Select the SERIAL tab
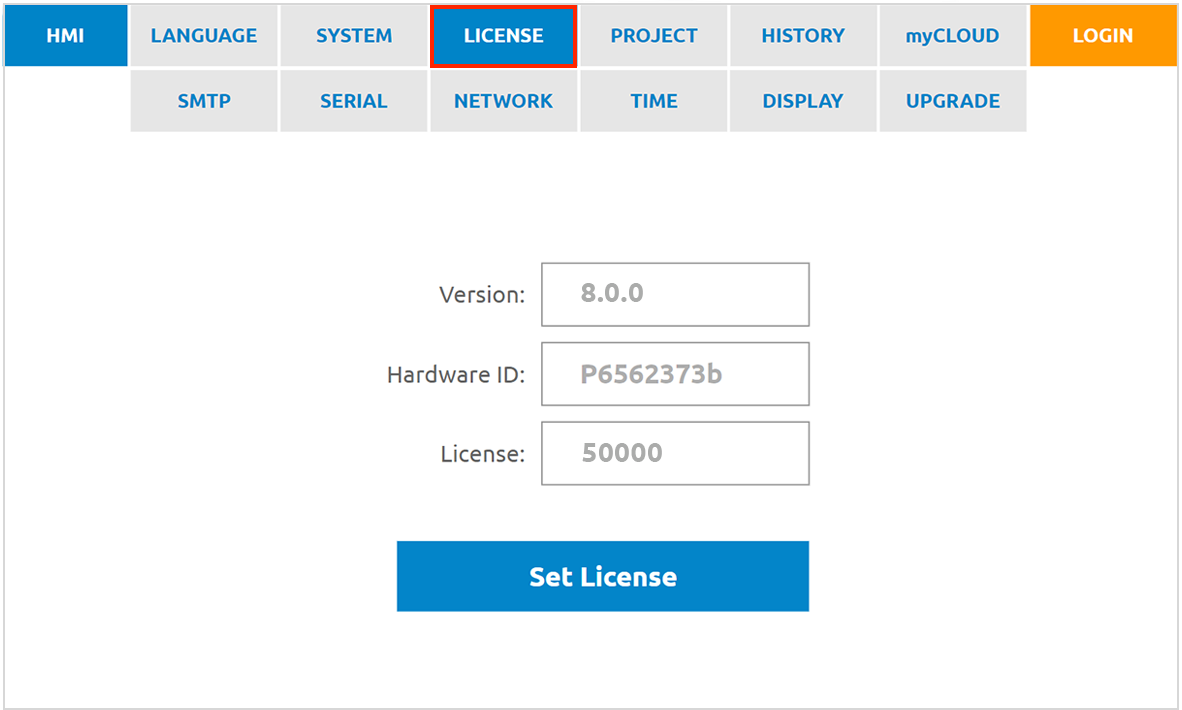This screenshot has height=710, width=1182. (x=354, y=101)
